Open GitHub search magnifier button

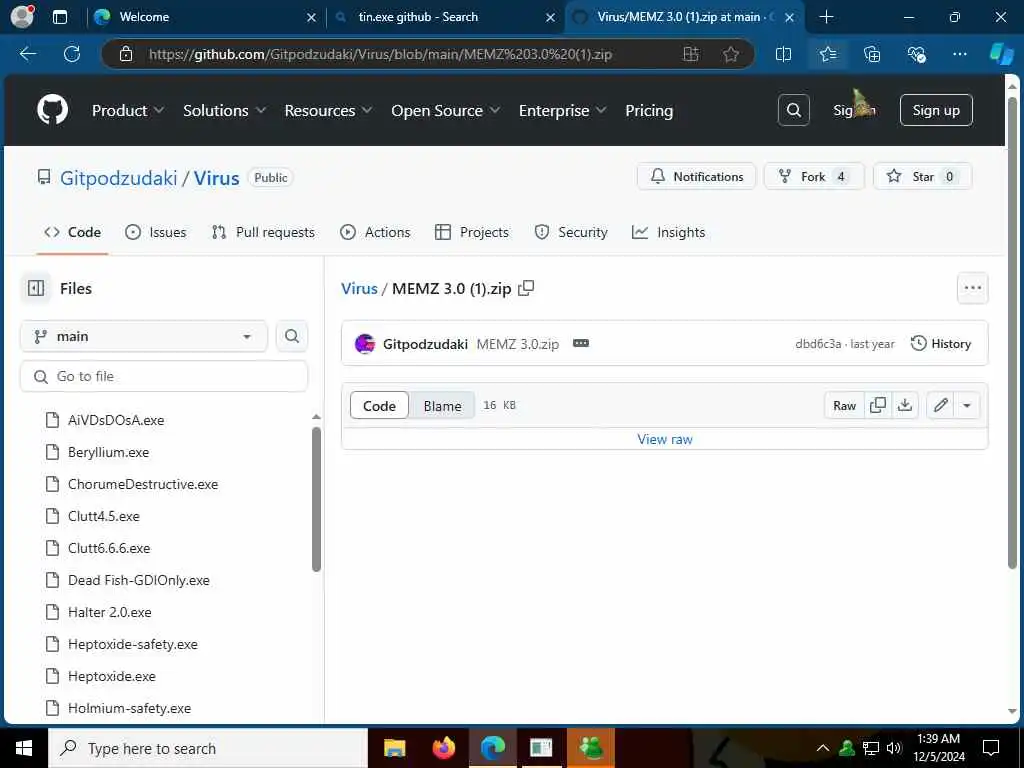click(x=793, y=110)
